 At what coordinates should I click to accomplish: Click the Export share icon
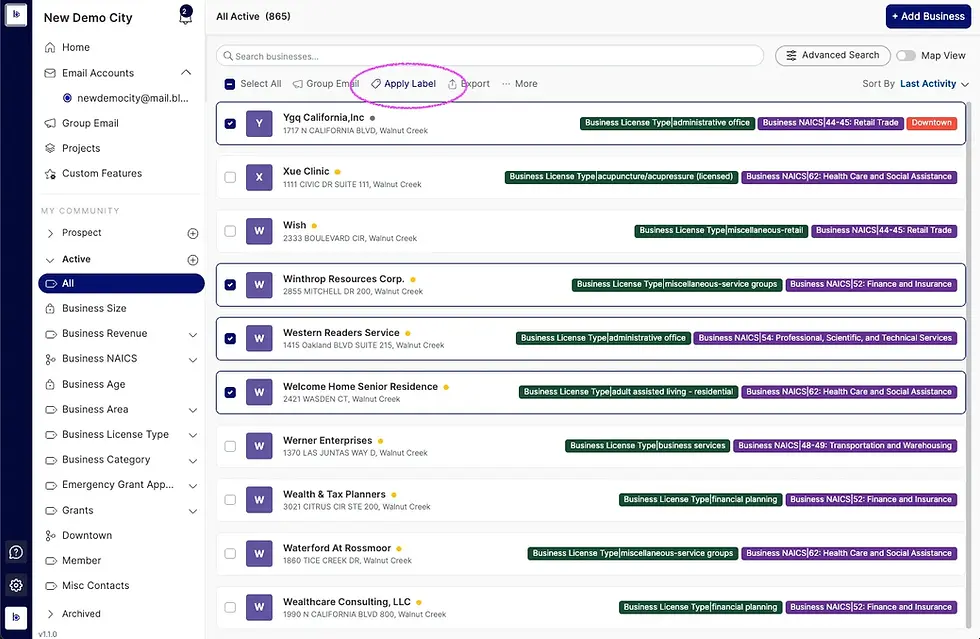(452, 84)
